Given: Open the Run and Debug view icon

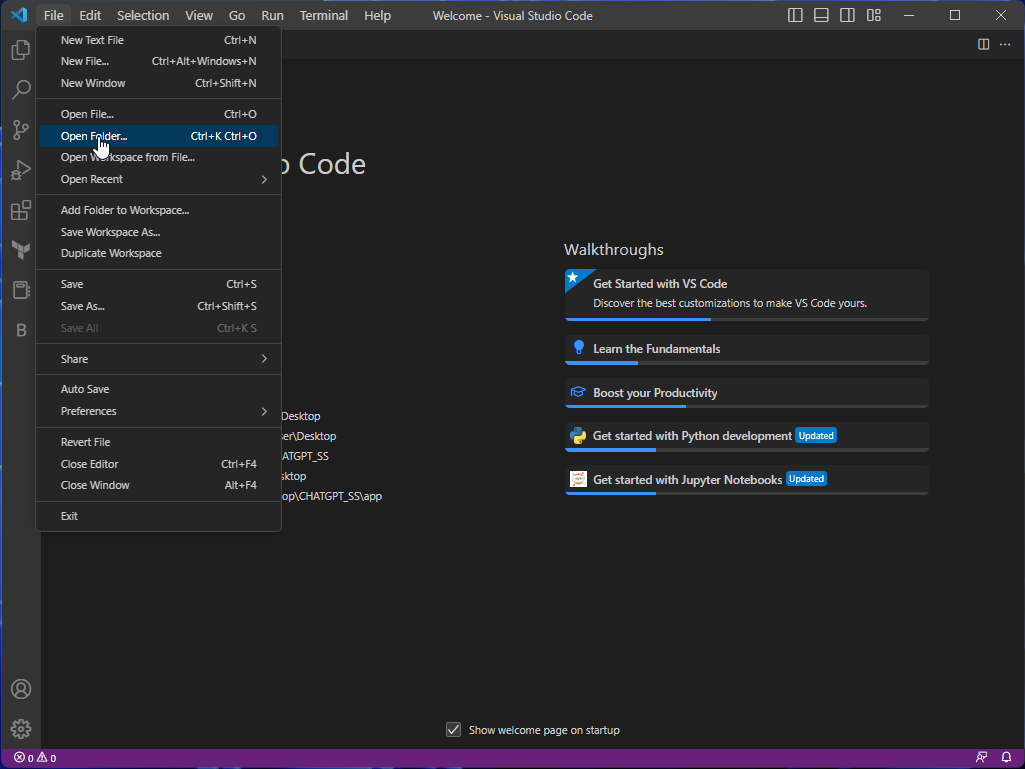Looking at the screenshot, I should (x=21, y=169).
